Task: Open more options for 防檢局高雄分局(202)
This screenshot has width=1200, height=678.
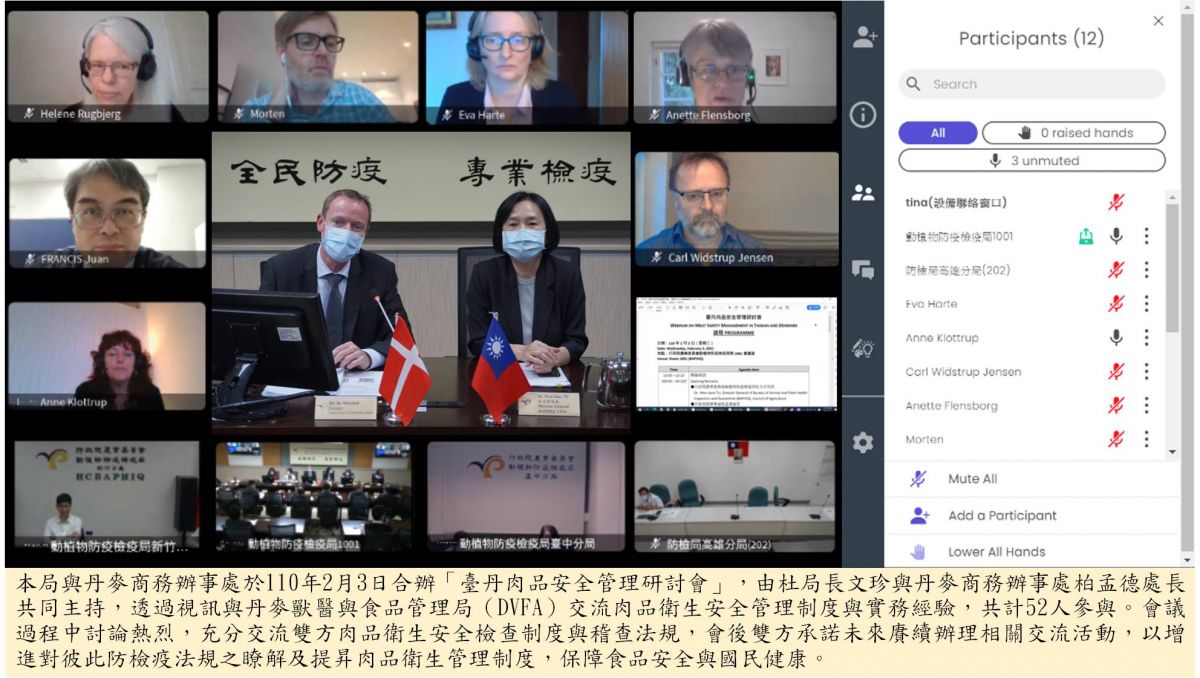Action: (x=1146, y=270)
